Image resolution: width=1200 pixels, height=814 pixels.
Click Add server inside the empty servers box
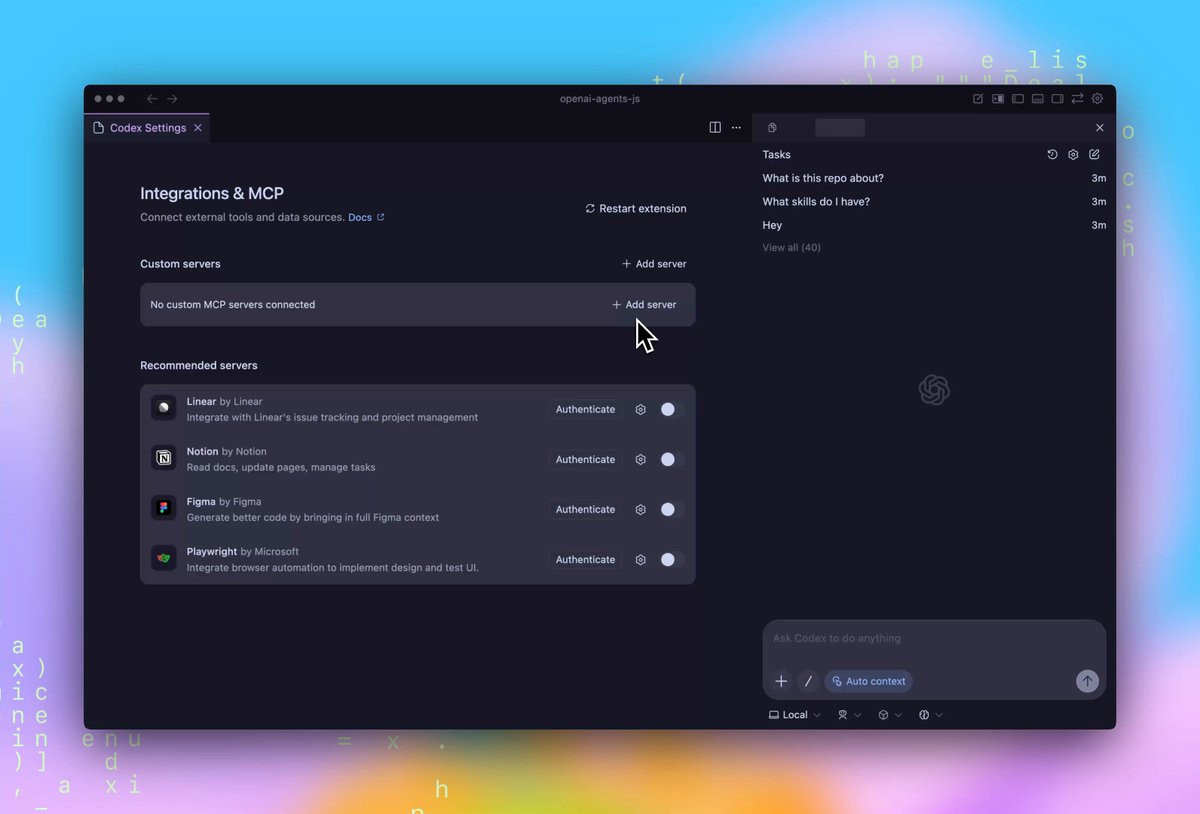644,304
